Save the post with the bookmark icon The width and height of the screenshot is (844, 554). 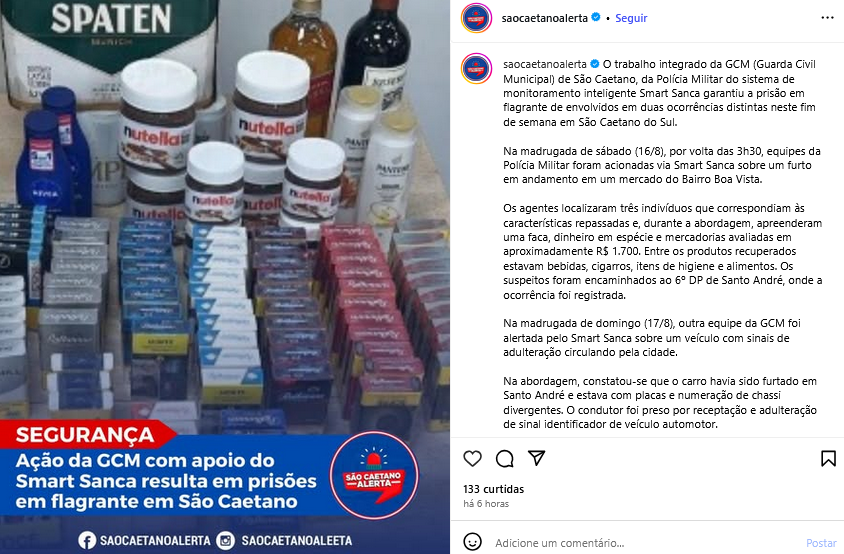pos(828,459)
